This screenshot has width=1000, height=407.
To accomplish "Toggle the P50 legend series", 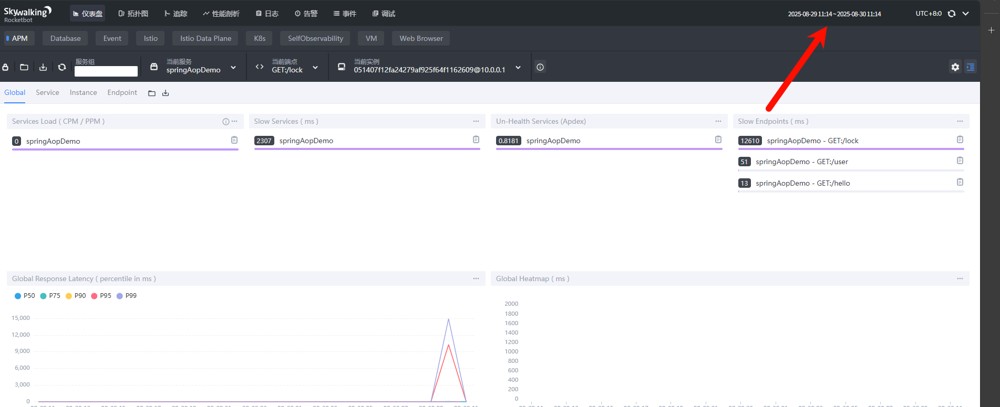I will coord(25,296).
